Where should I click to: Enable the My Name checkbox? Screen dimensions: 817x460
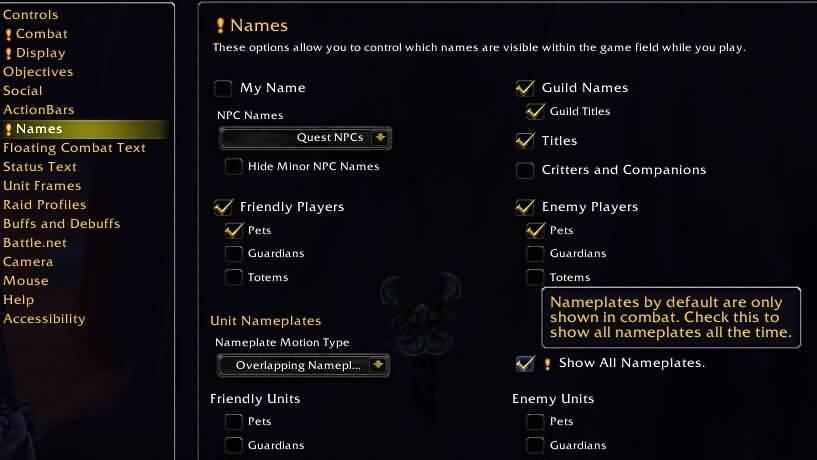(x=223, y=88)
